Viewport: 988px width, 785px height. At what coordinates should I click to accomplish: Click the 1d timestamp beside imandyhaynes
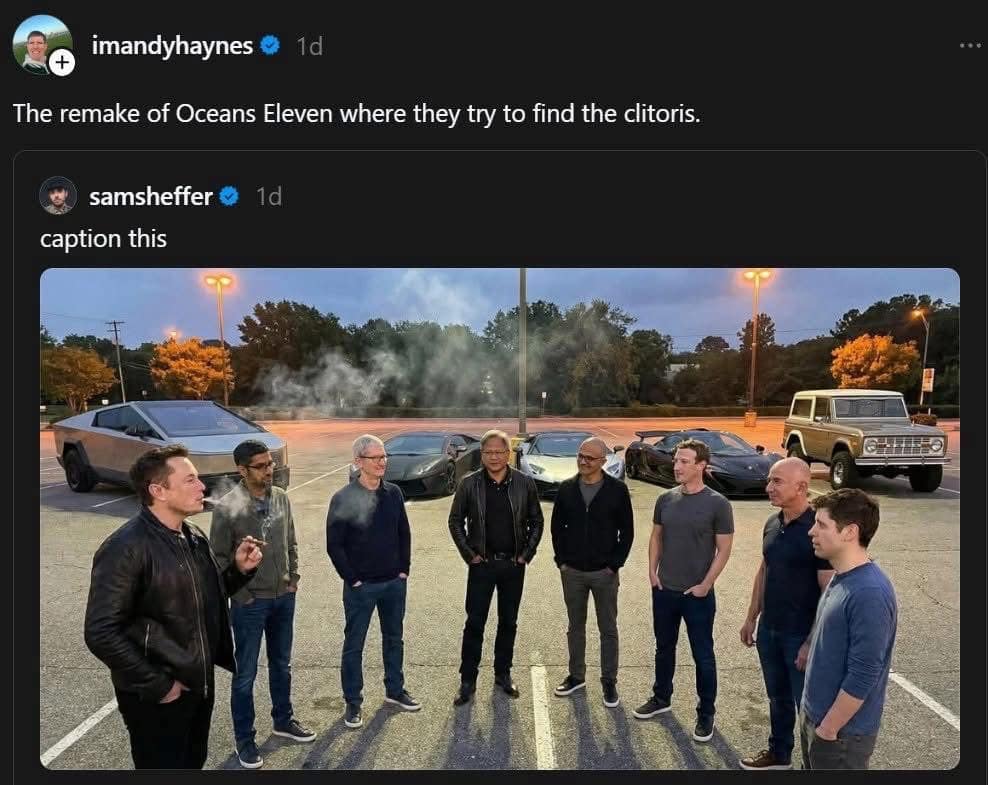(309, 46)
